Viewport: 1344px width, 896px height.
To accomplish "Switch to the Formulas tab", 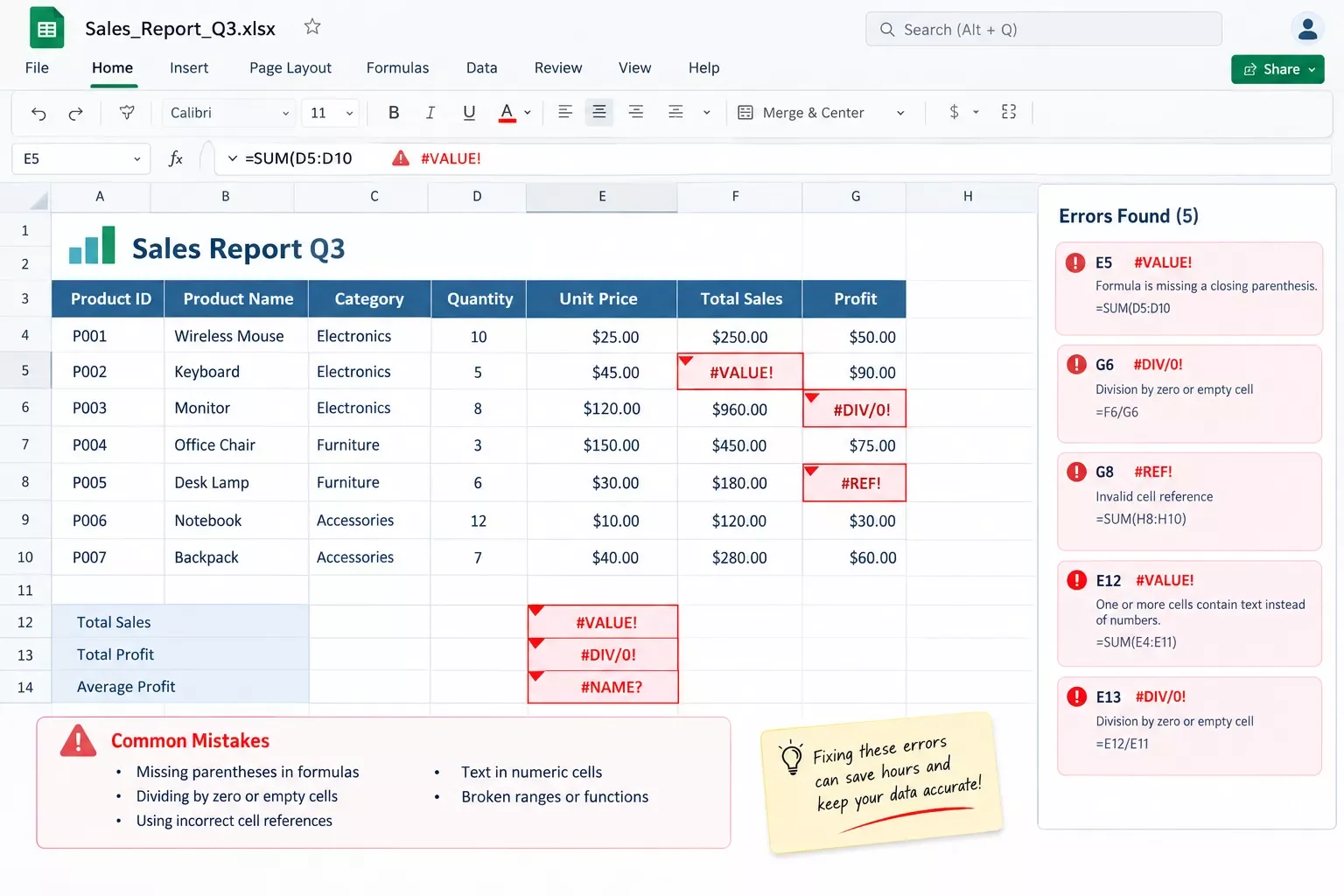I will click(397, 67).
